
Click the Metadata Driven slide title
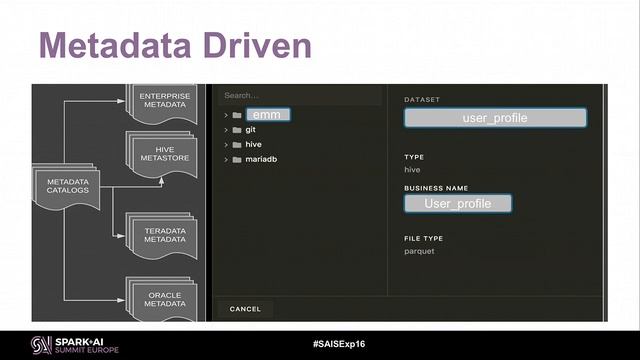pyautogui.click(x=176, y=45)
